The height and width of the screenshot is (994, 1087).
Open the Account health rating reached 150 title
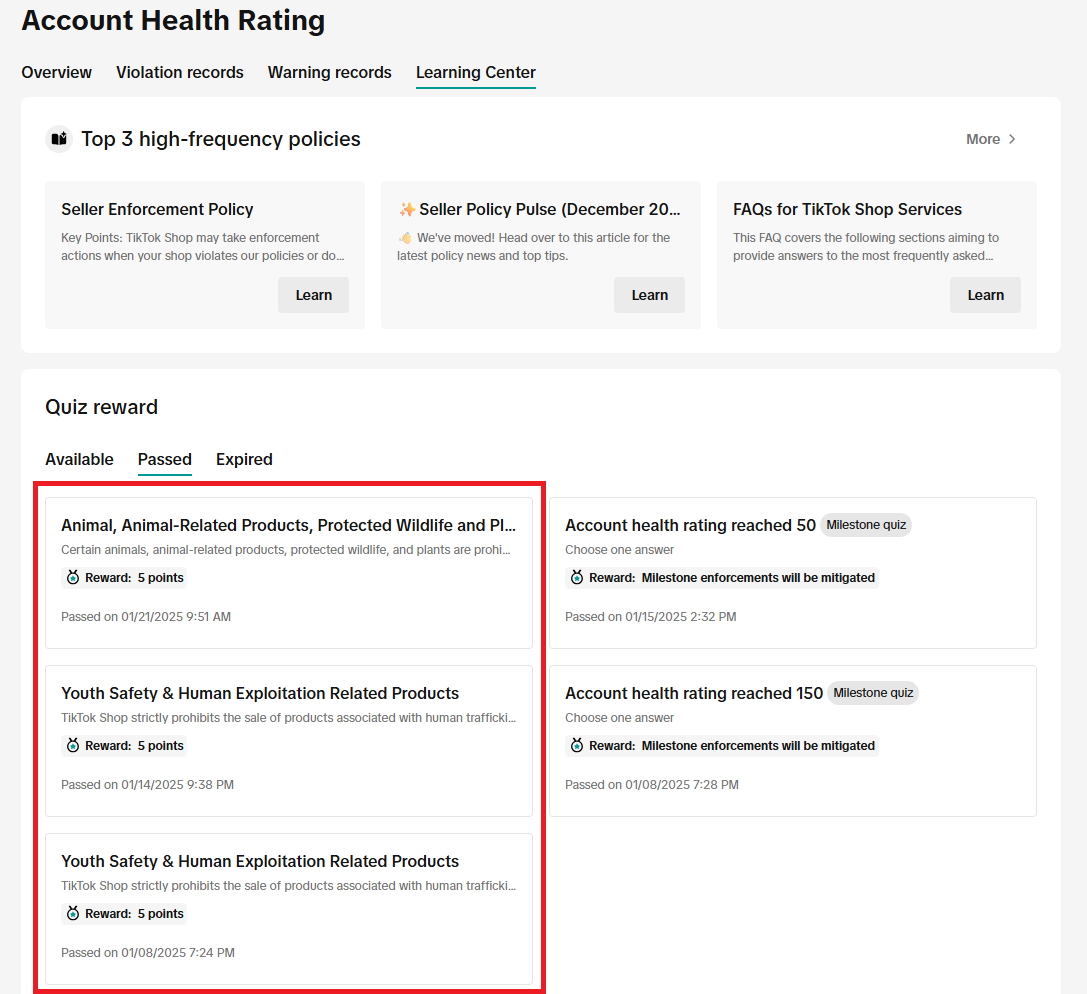[x=693, y=693]
